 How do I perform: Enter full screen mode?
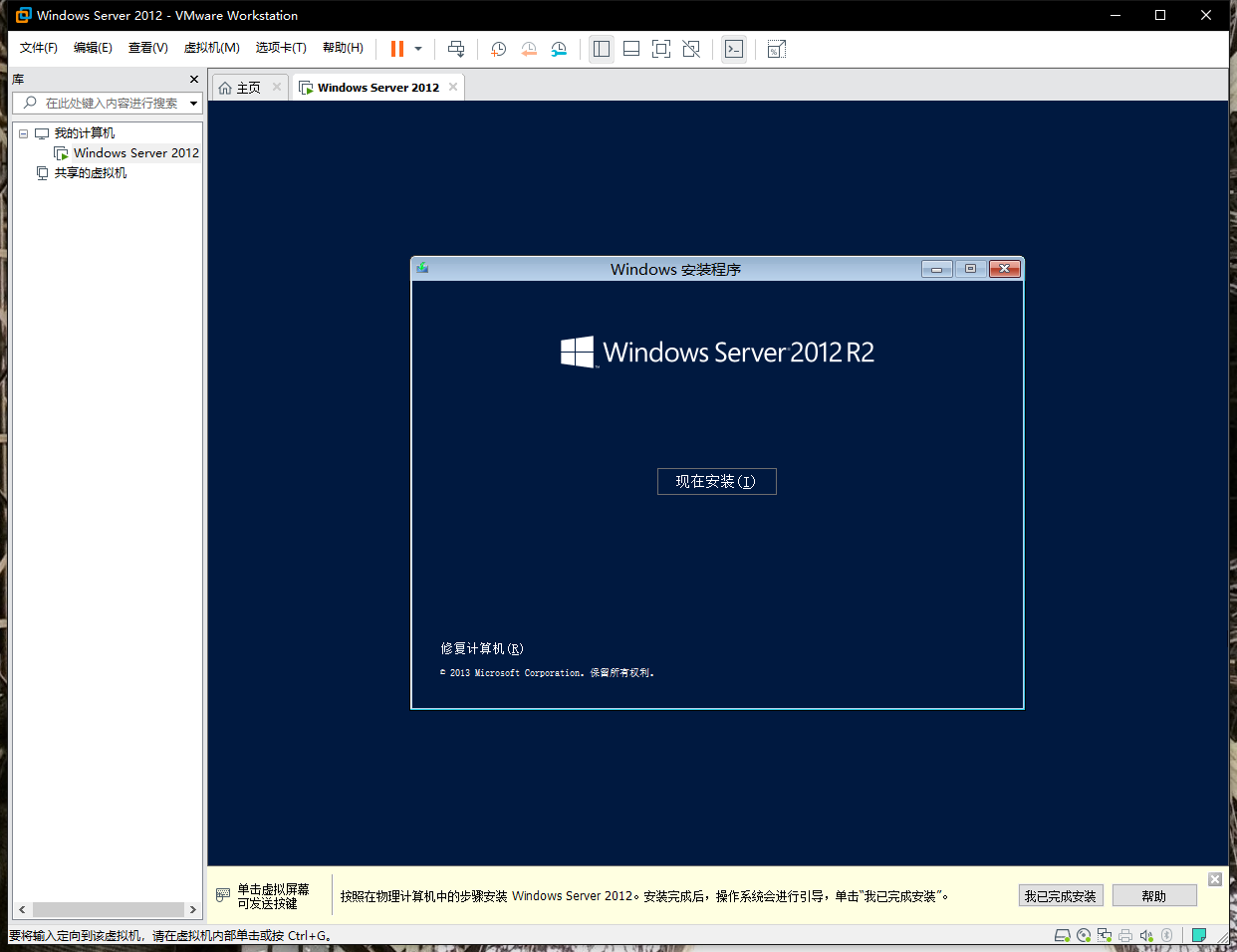(660, 48)
